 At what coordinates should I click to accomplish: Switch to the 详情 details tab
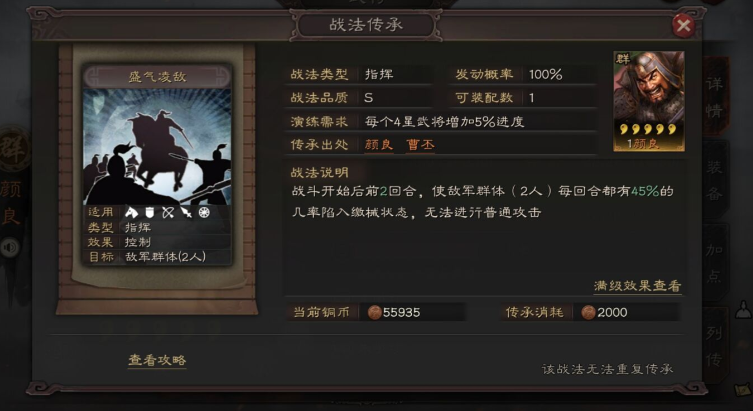tap(715, 97)
